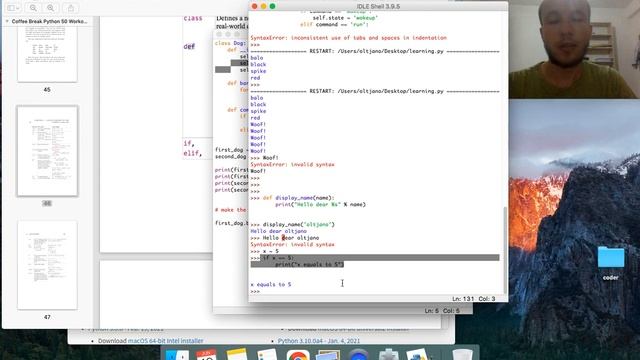Viewport: 640px width, 360px height.
Task: Click 'Ln: 5' in editor status bar
Action: tap(431, 311)
